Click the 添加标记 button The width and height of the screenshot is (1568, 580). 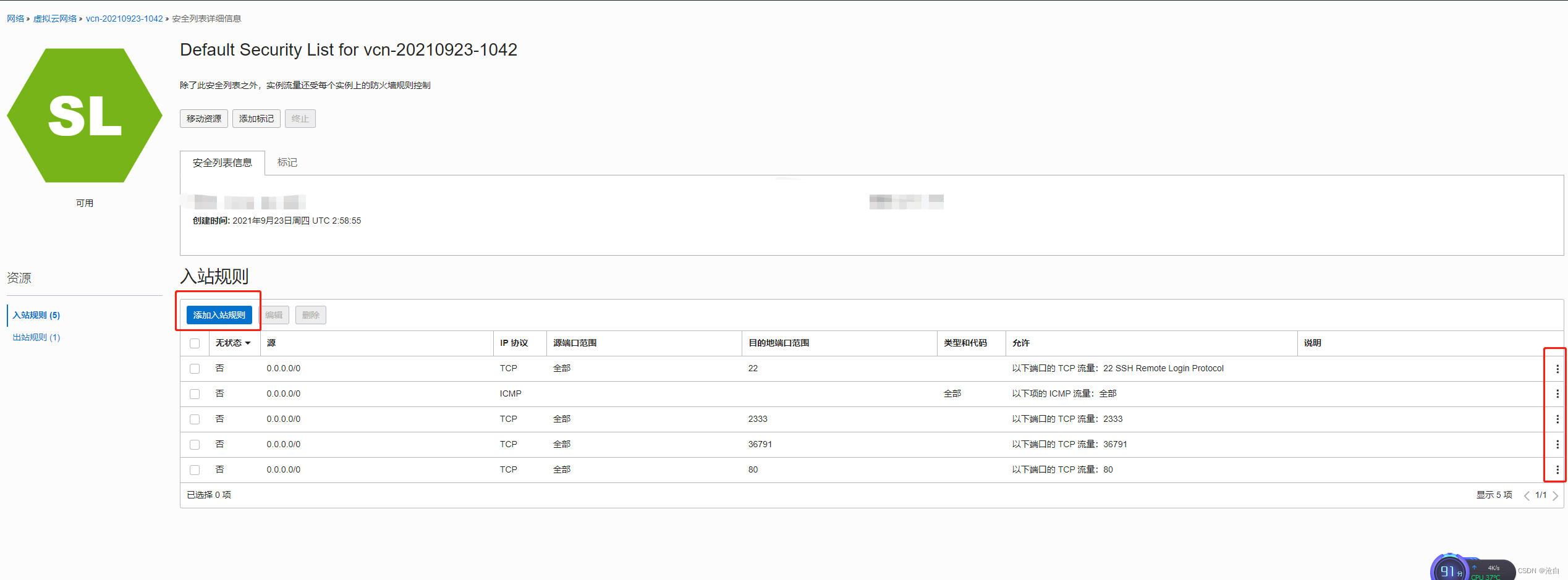(x=256, y=119)
